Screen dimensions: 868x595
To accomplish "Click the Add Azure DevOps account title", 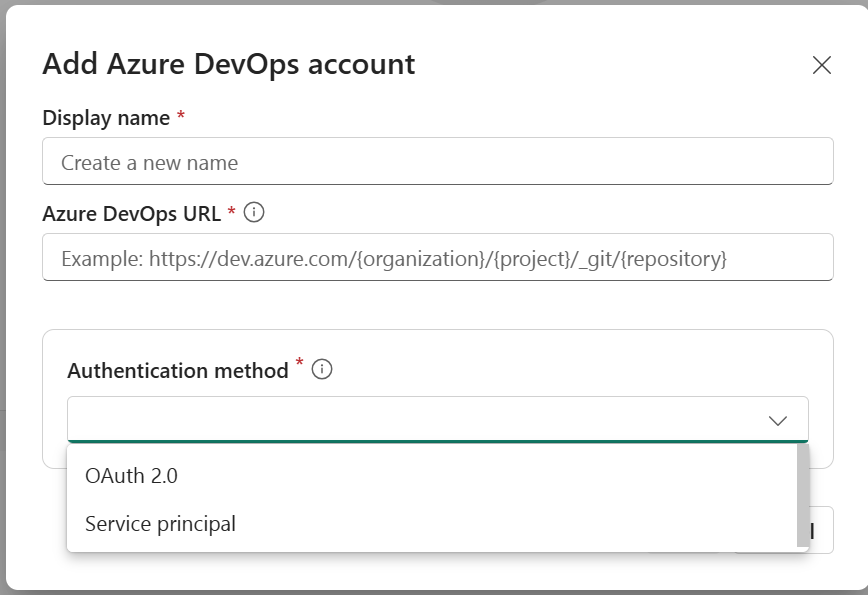I will click(227, 64).
